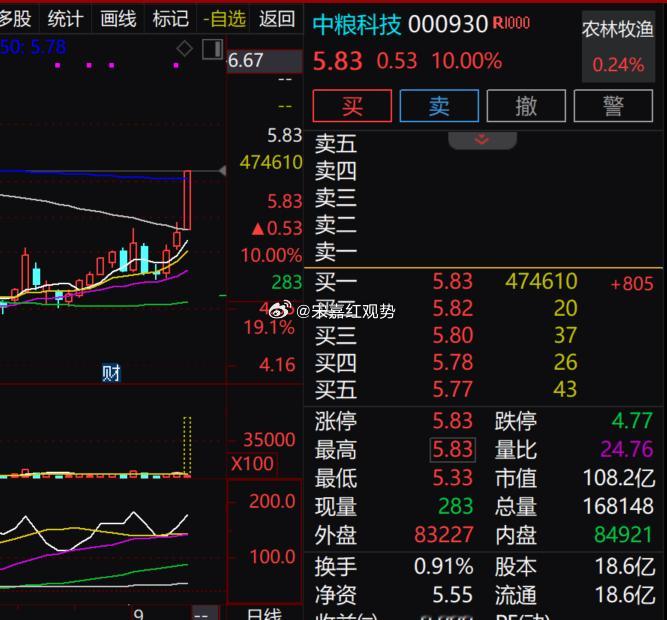Click the 卖一 ask row label
667x620 pixels.
(x=336, y=252)
